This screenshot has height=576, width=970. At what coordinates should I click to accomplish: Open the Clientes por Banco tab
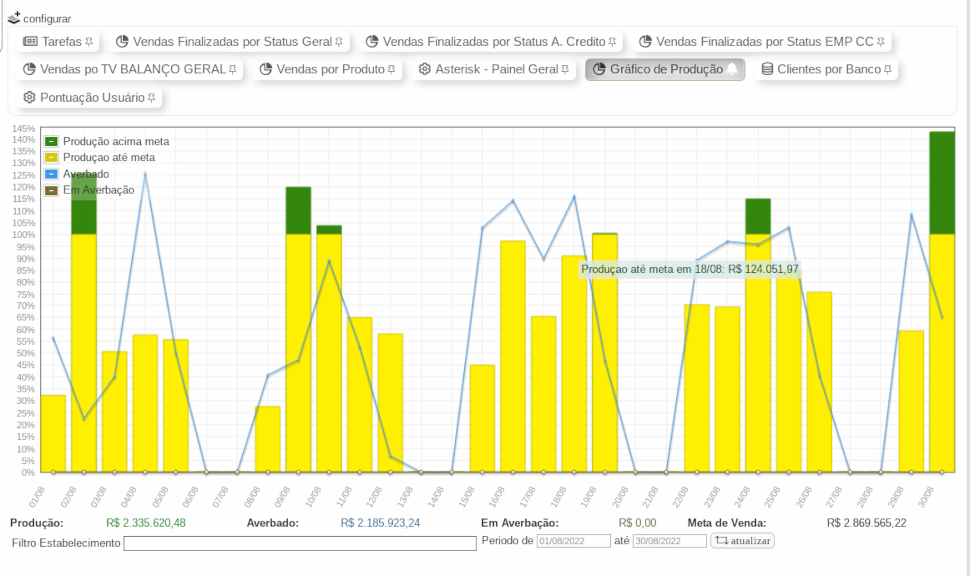[x=826, y=69]
